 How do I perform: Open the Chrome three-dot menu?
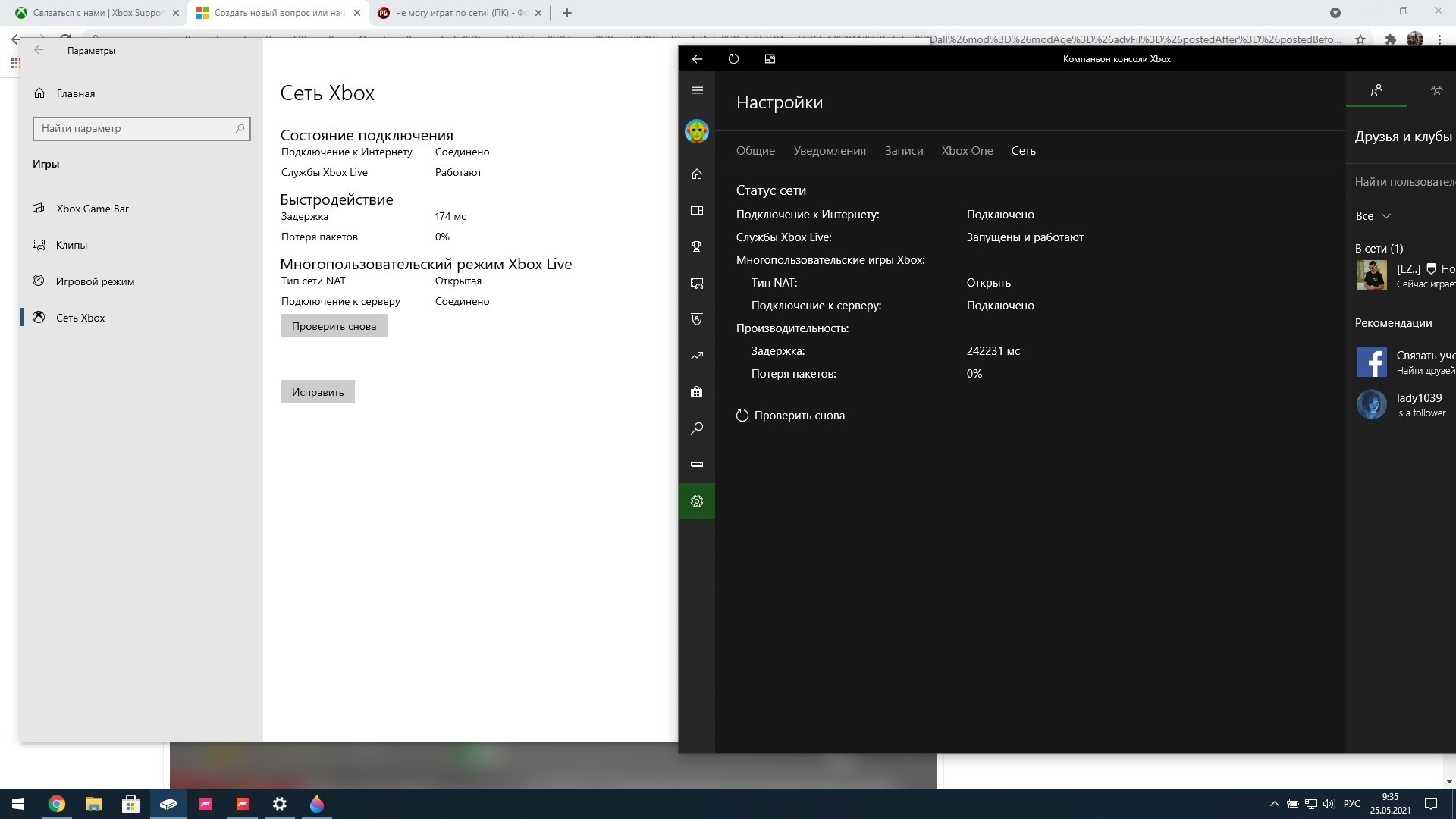click(x=1439, y=39)
